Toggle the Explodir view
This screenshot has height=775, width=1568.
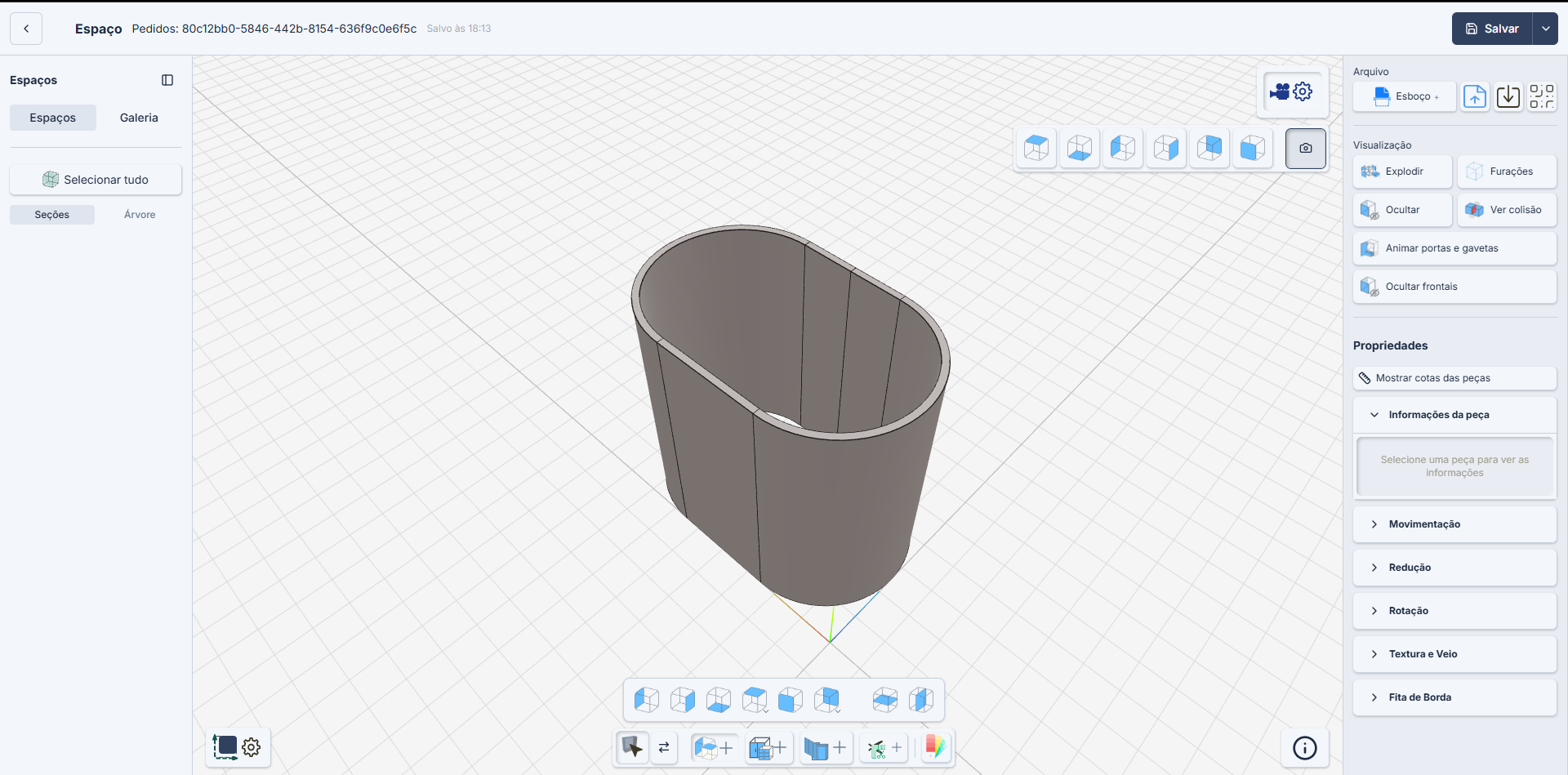pyautogui.click(x=1402, y=171)
